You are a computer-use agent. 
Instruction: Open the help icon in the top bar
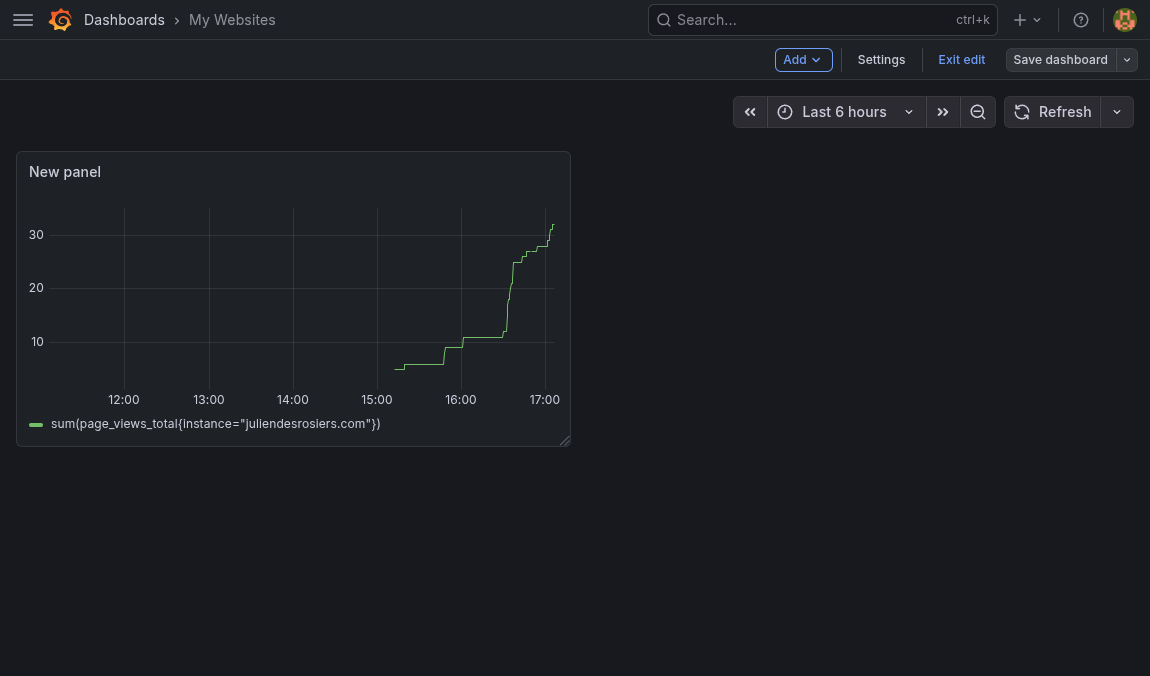pyautogui.click(x=1080, y=20)
